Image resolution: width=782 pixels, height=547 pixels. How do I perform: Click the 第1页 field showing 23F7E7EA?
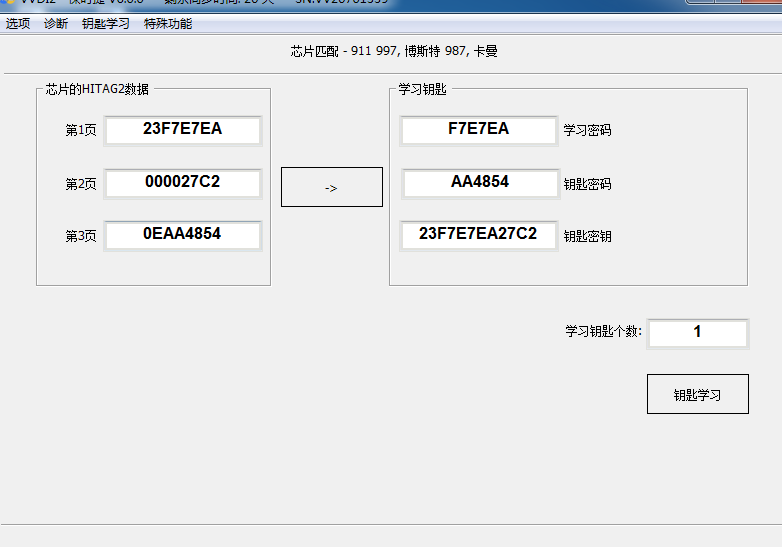[182, 130]
